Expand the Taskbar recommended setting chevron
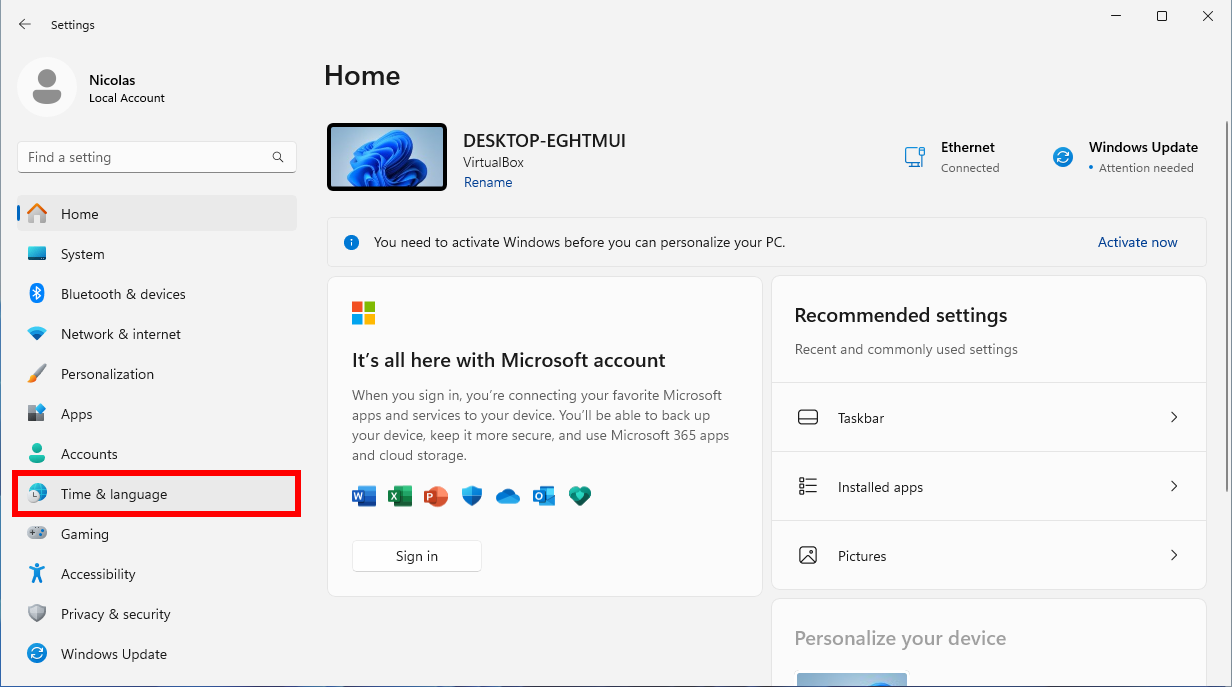Screen dimensions: 1232x687 [1174, 417]
